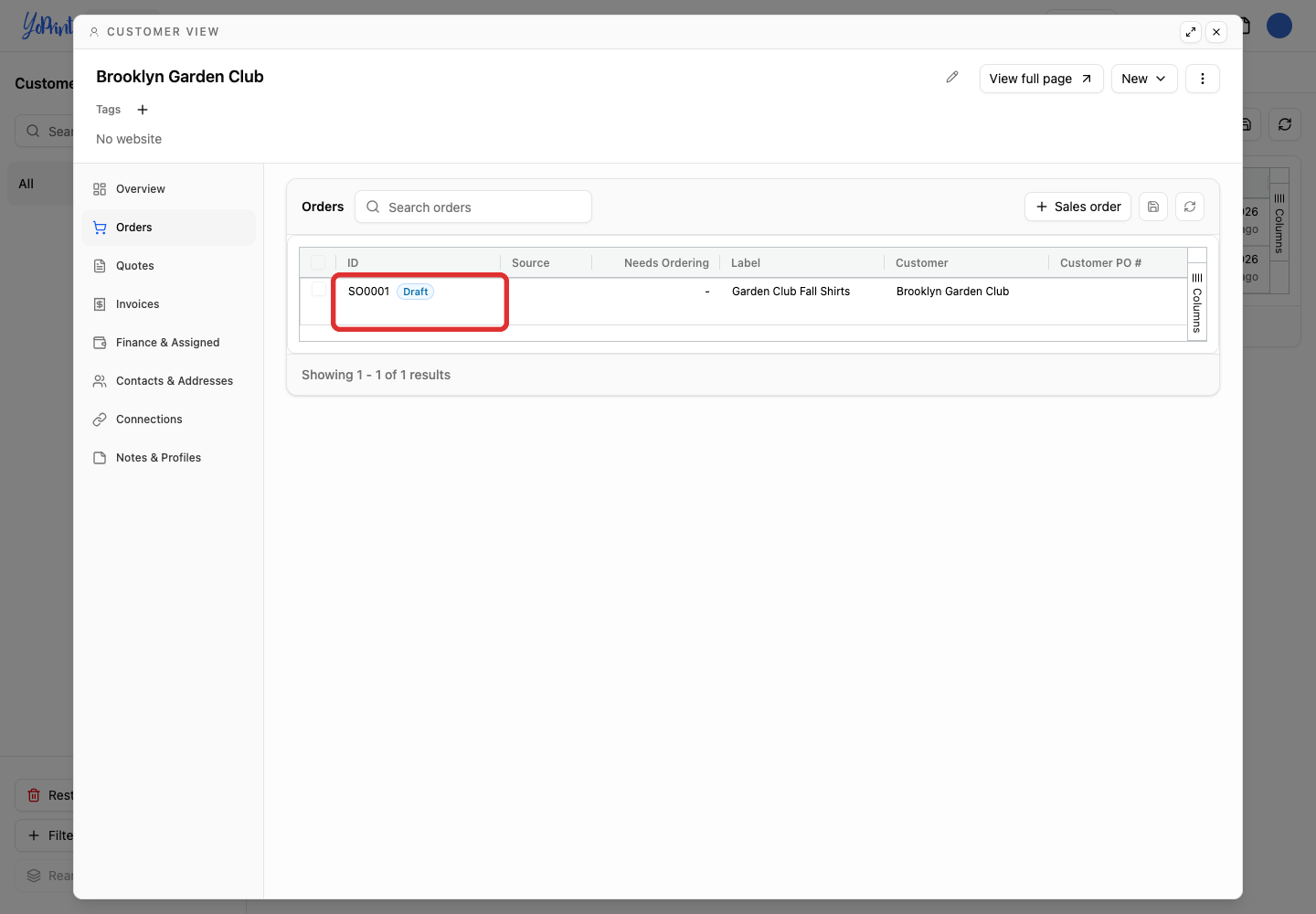1316x914 pixels.
Task: Refresh the orders list
Action: (x=1190, y=207)
